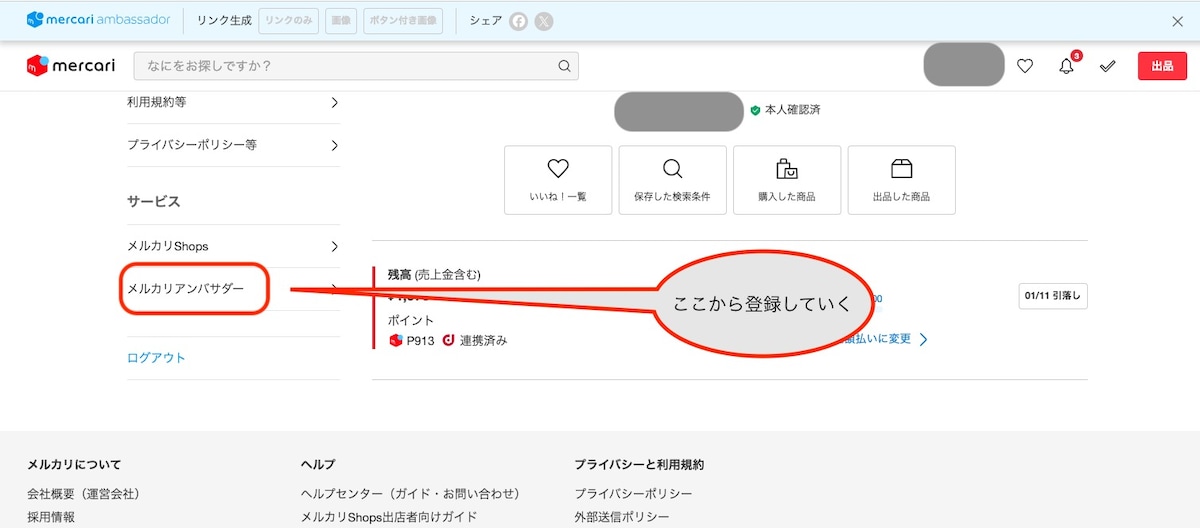
Task: Expand the プライバシーポリシー等 chevron
Action: [x=334, y=145]
